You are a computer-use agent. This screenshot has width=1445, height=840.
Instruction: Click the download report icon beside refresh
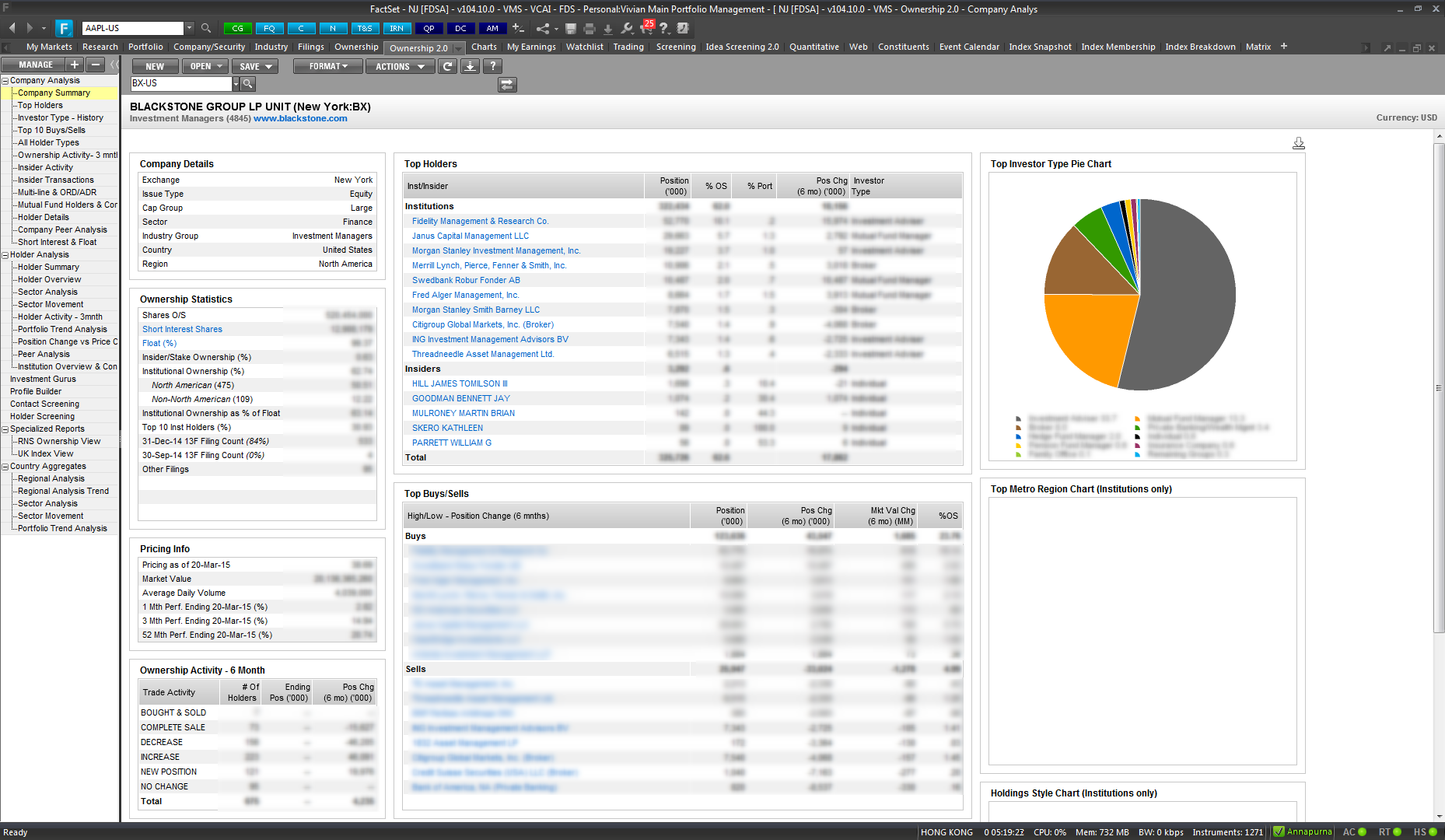point(470,66)
